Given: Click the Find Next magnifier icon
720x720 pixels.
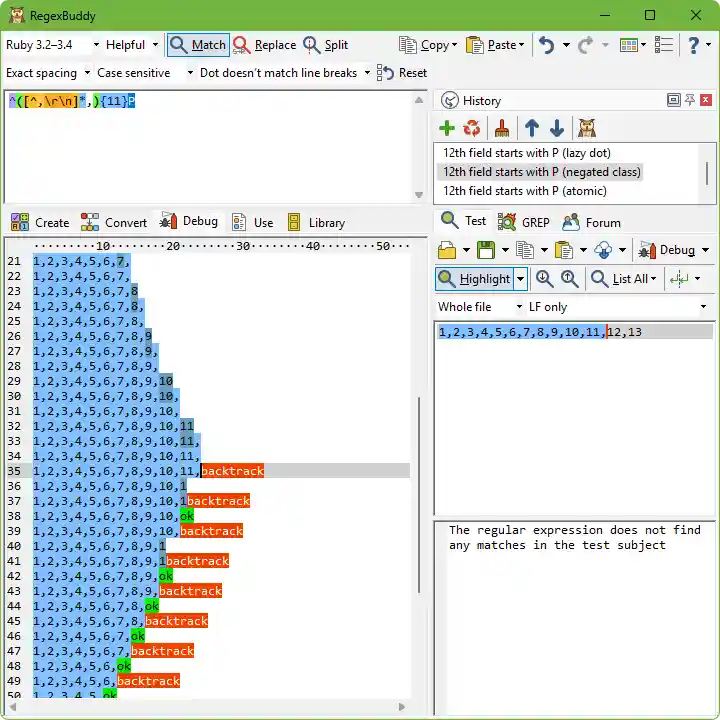Looking at the screenshot, I should 544,279.
